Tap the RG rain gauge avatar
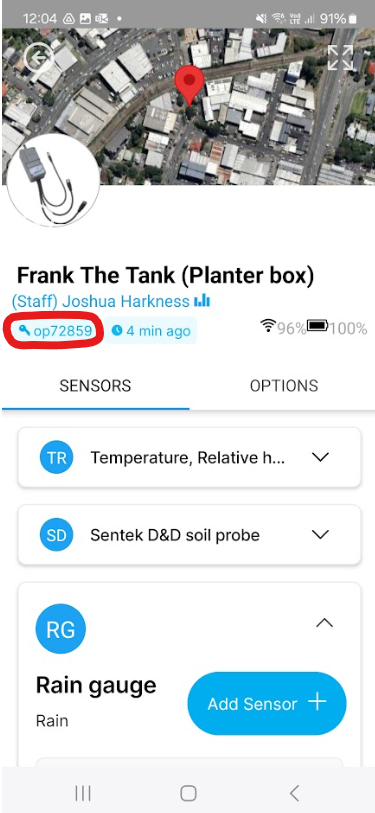This screenshot has width=375, height=813. tap(60, 629)
